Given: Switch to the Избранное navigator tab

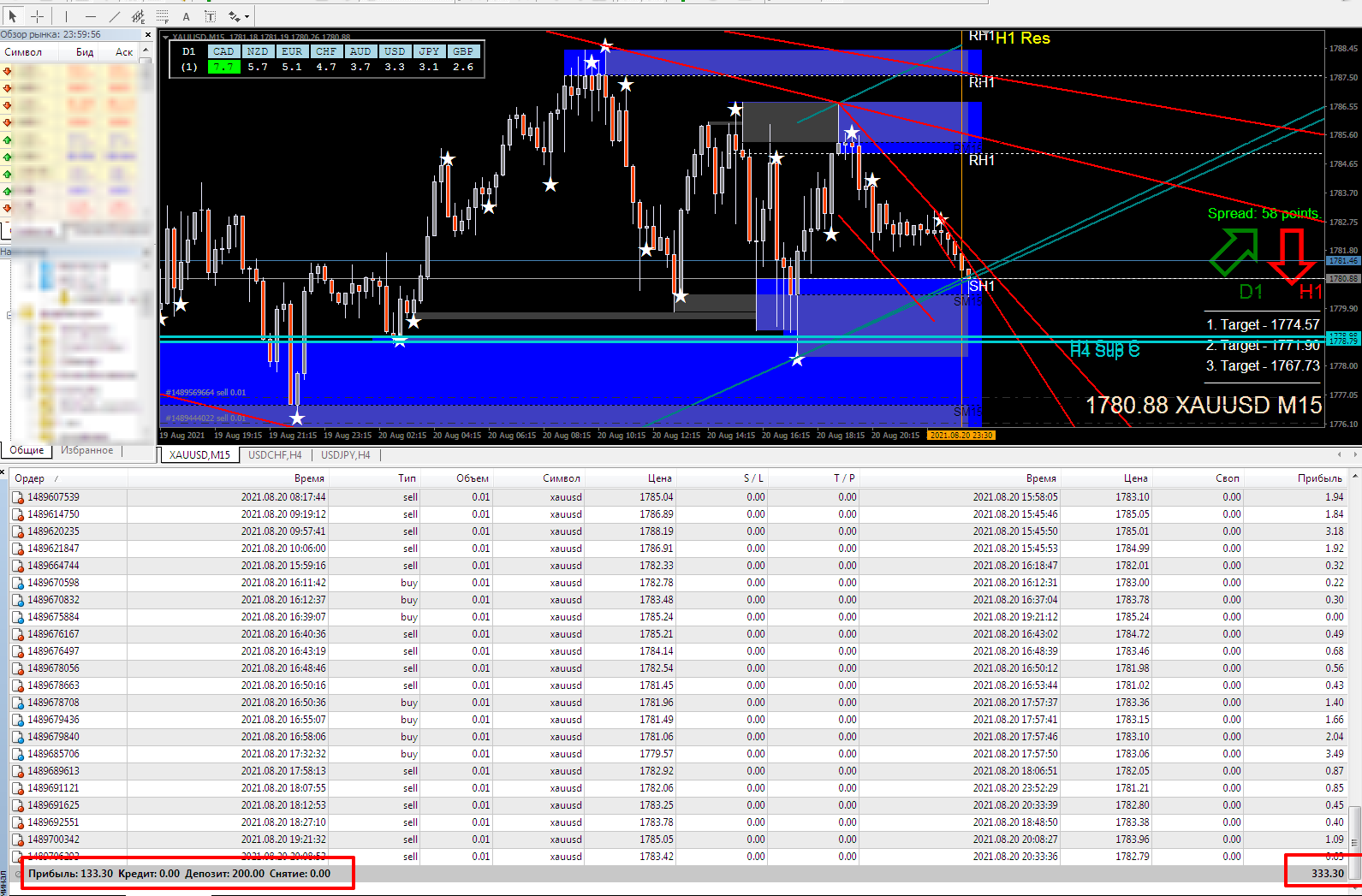Looking at the screenshot, I should click(87, 450).
